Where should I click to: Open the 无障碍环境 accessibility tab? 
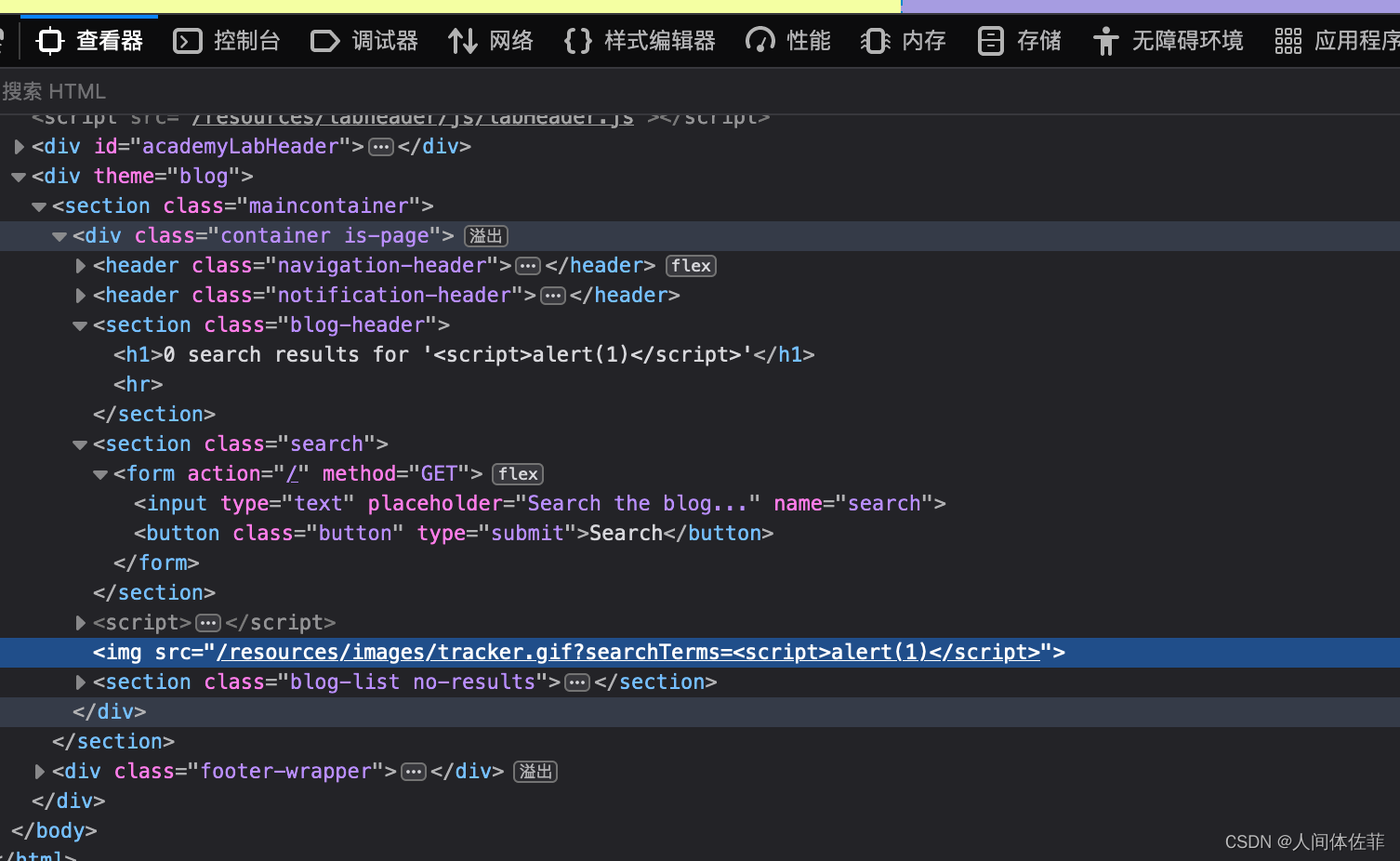1168,41
